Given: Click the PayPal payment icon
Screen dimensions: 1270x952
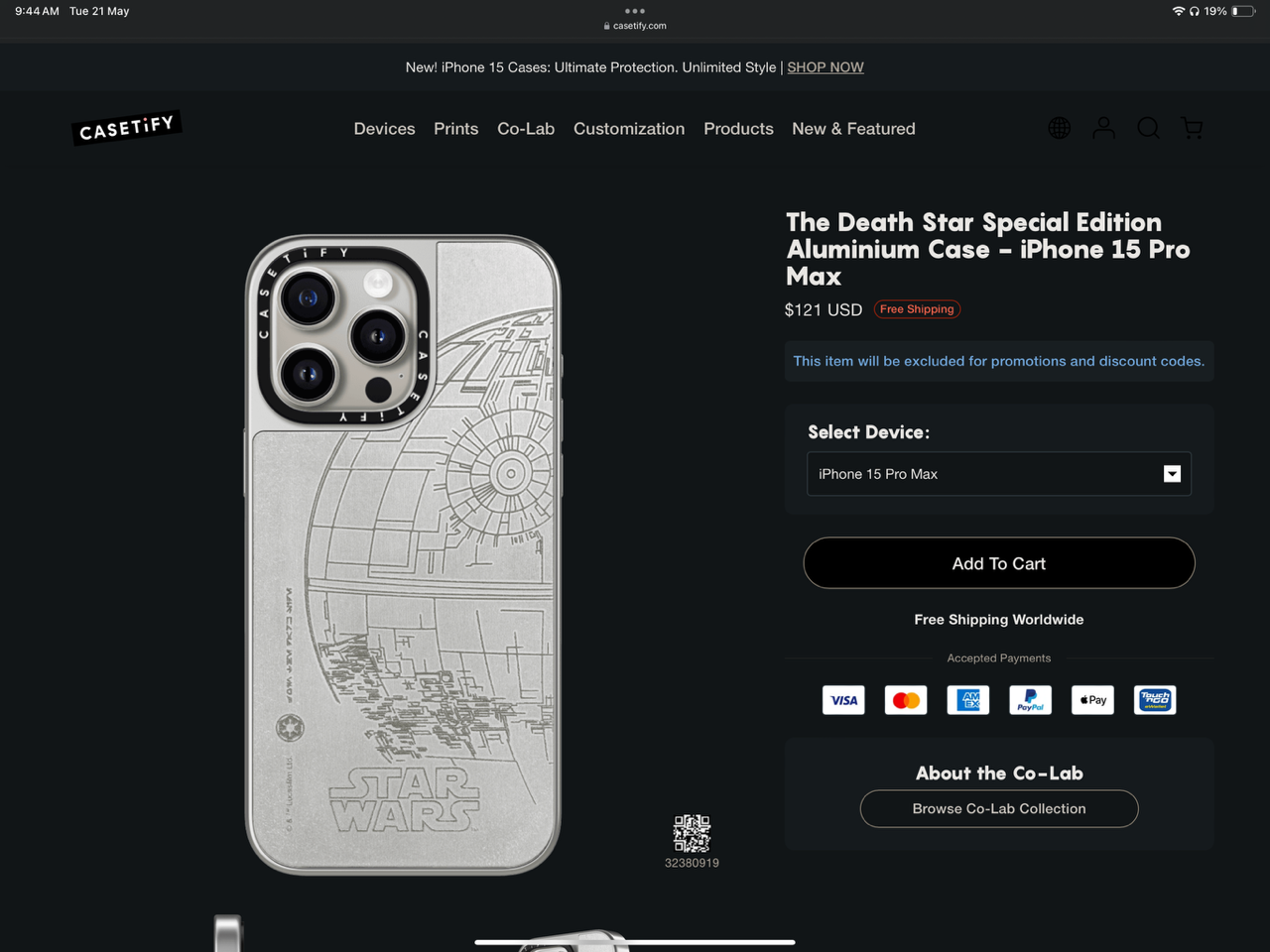Looking at the screenshot, I should coord(1030,700).
